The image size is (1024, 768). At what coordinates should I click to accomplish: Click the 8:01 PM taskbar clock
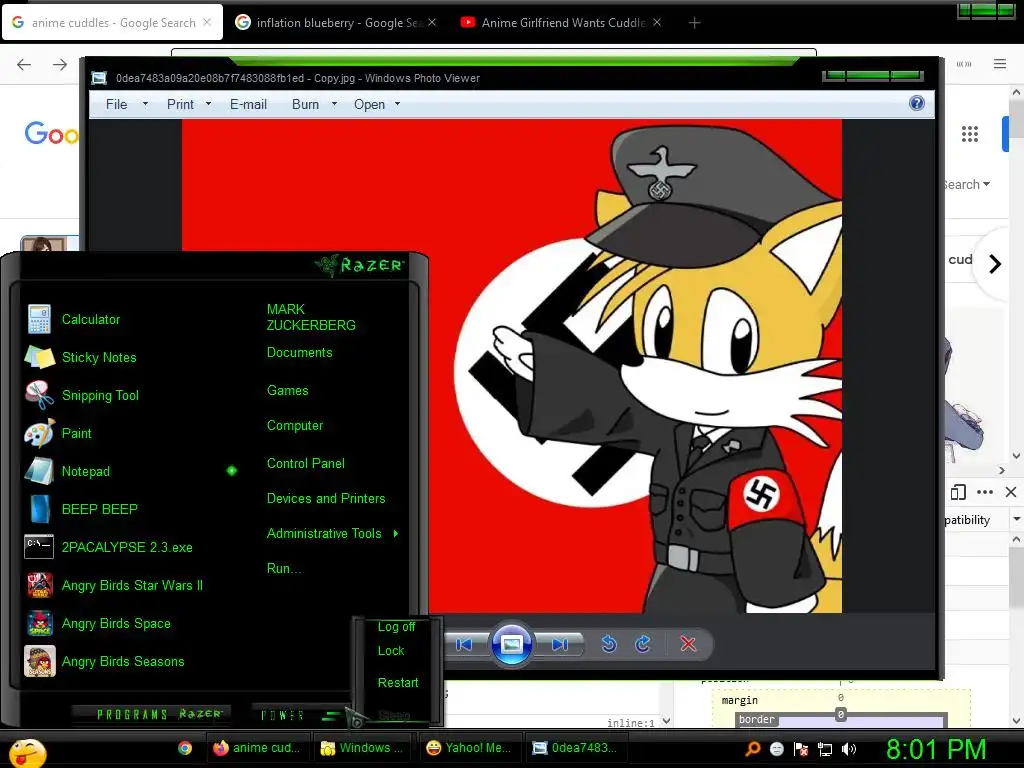(x=936, y=749)
